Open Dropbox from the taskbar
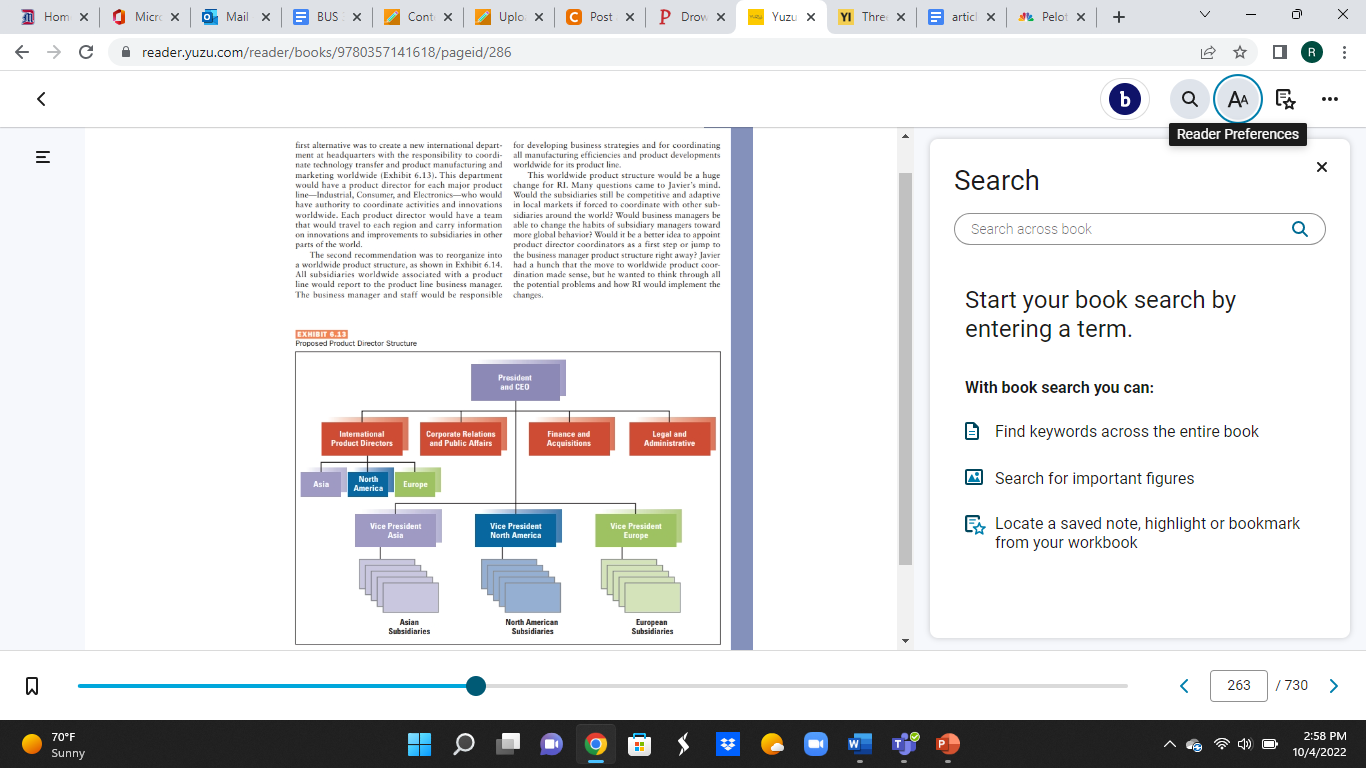The height and width of the screenshot is (768, 1366). [x=728, y=744]
